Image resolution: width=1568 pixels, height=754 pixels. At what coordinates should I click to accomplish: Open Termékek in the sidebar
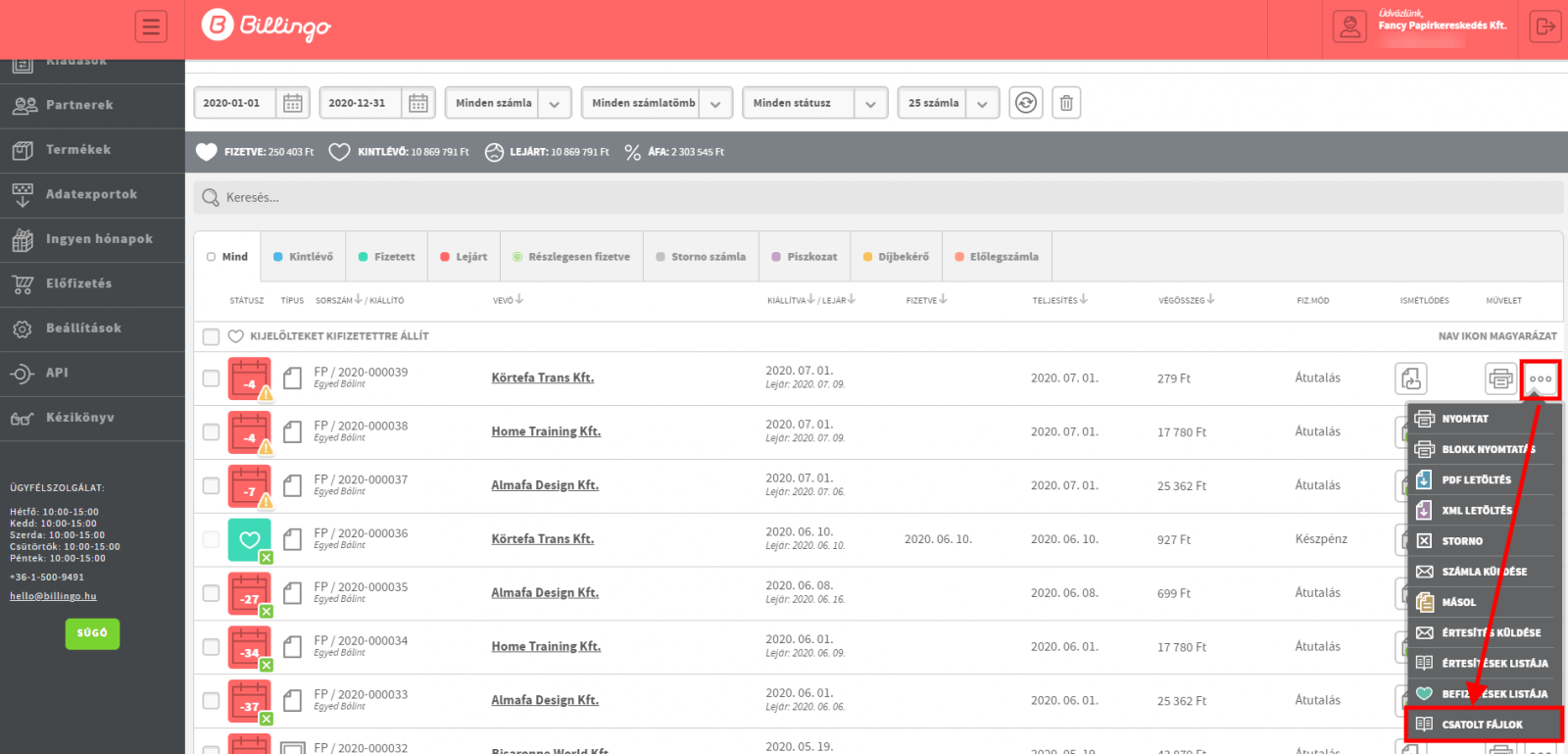tap(92, 150)
